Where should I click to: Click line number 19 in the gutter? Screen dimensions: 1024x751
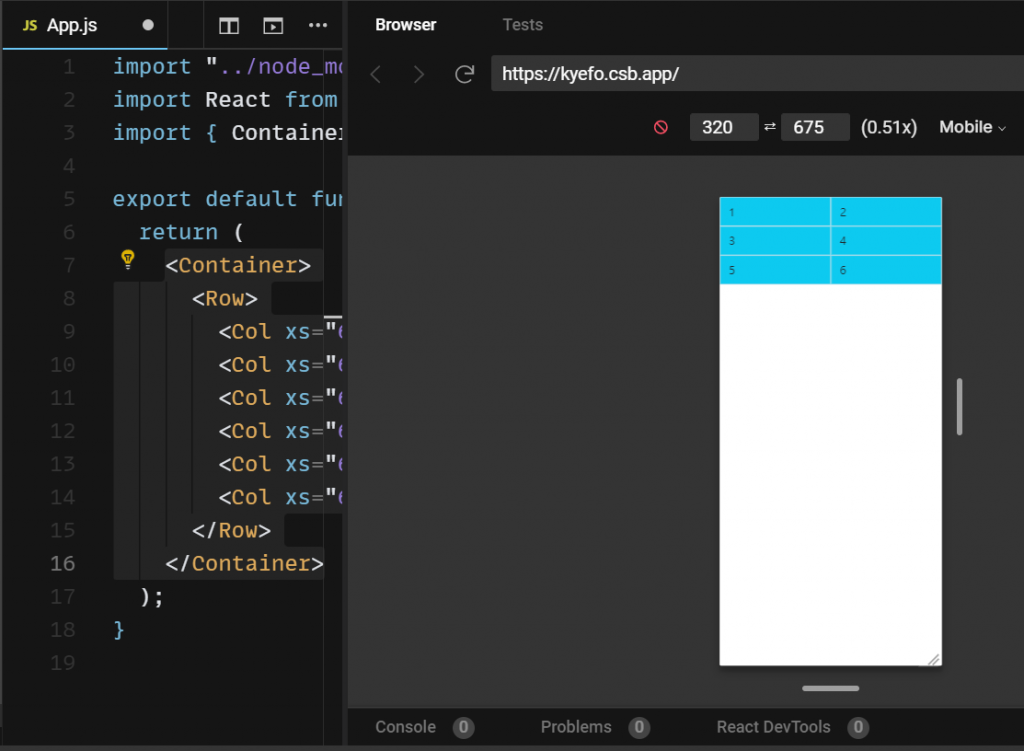(63, 662)
